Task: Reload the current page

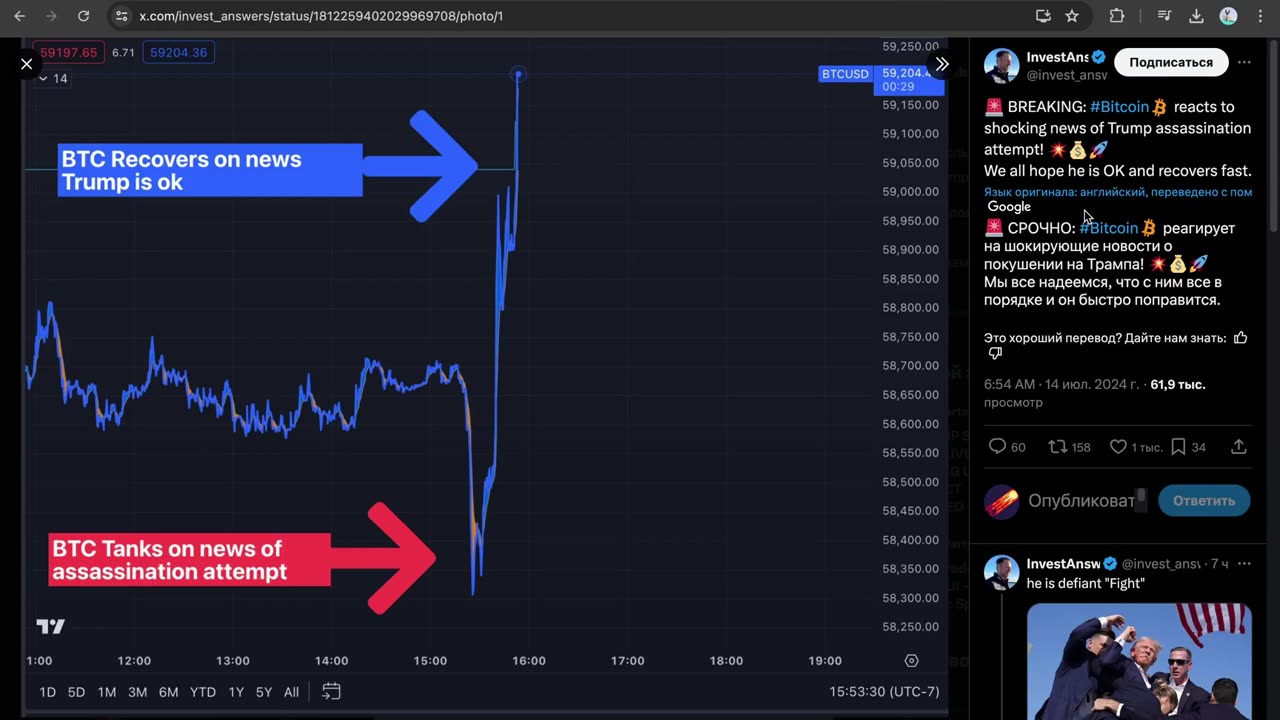Action: [84, 16]
